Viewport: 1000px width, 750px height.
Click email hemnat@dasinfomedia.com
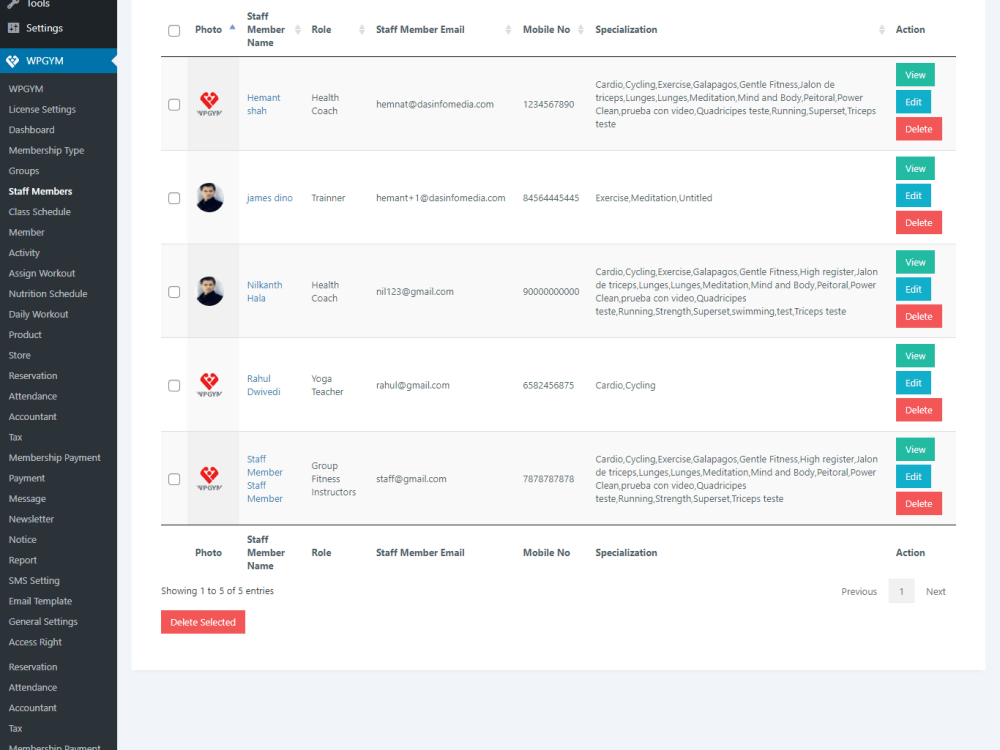[x=435, y=104]
